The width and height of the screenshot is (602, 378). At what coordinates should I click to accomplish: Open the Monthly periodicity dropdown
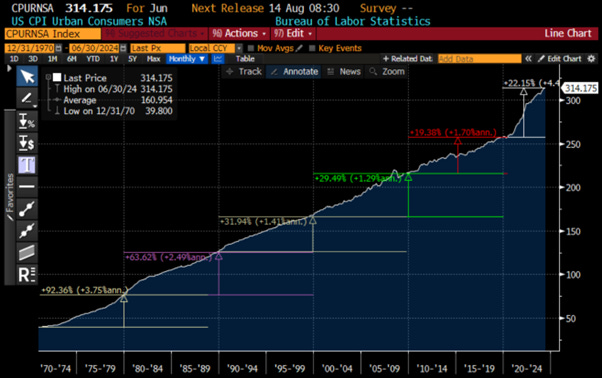187,59
